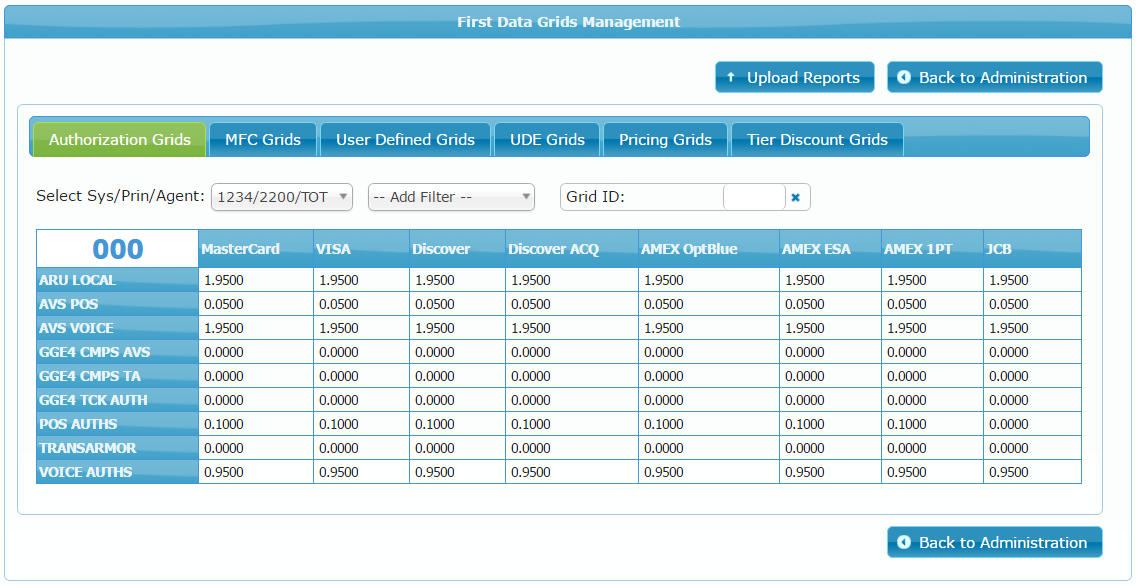1138x588 pixels.
Task: Select the AVS VOICE Discover value cell
Action: point(457,328)
